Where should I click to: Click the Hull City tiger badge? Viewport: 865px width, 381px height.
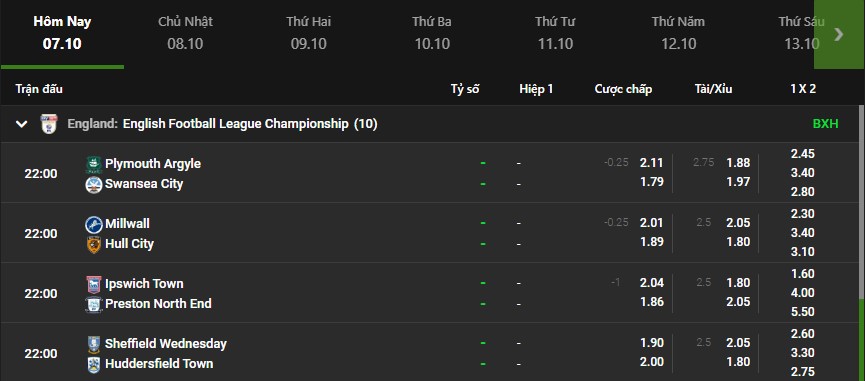94,244
